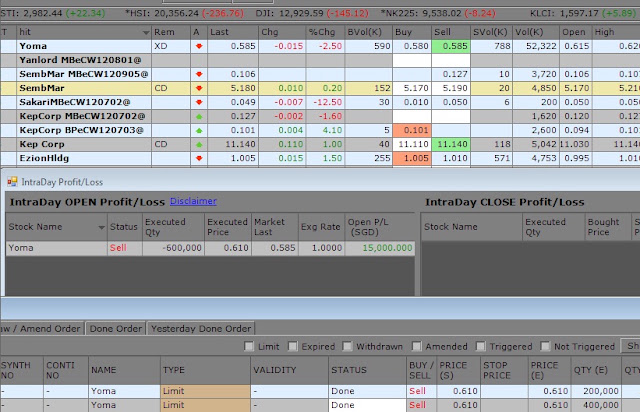The width and height of the screenshot is (640, 412).
Task: Click the IntraDay Profit/Loss window icon
Action: [12, 182]
